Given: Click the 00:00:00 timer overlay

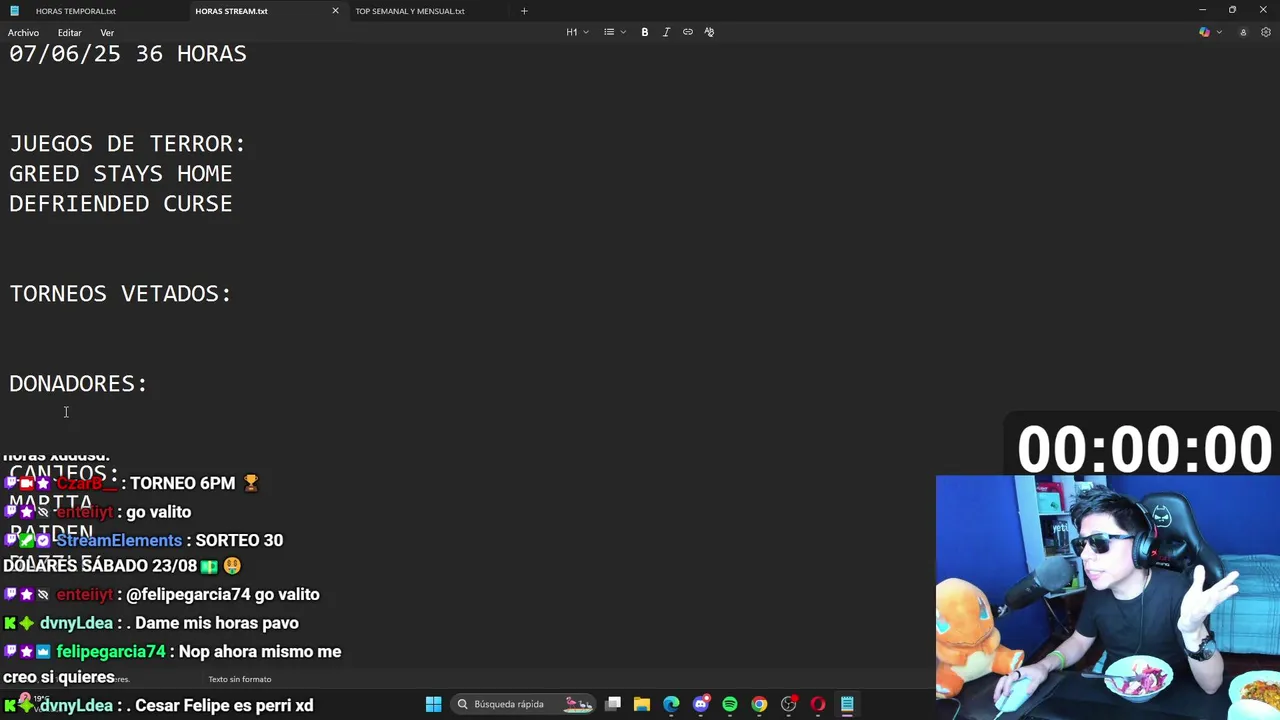Looking at the screenshot, I should (1144, 449).
